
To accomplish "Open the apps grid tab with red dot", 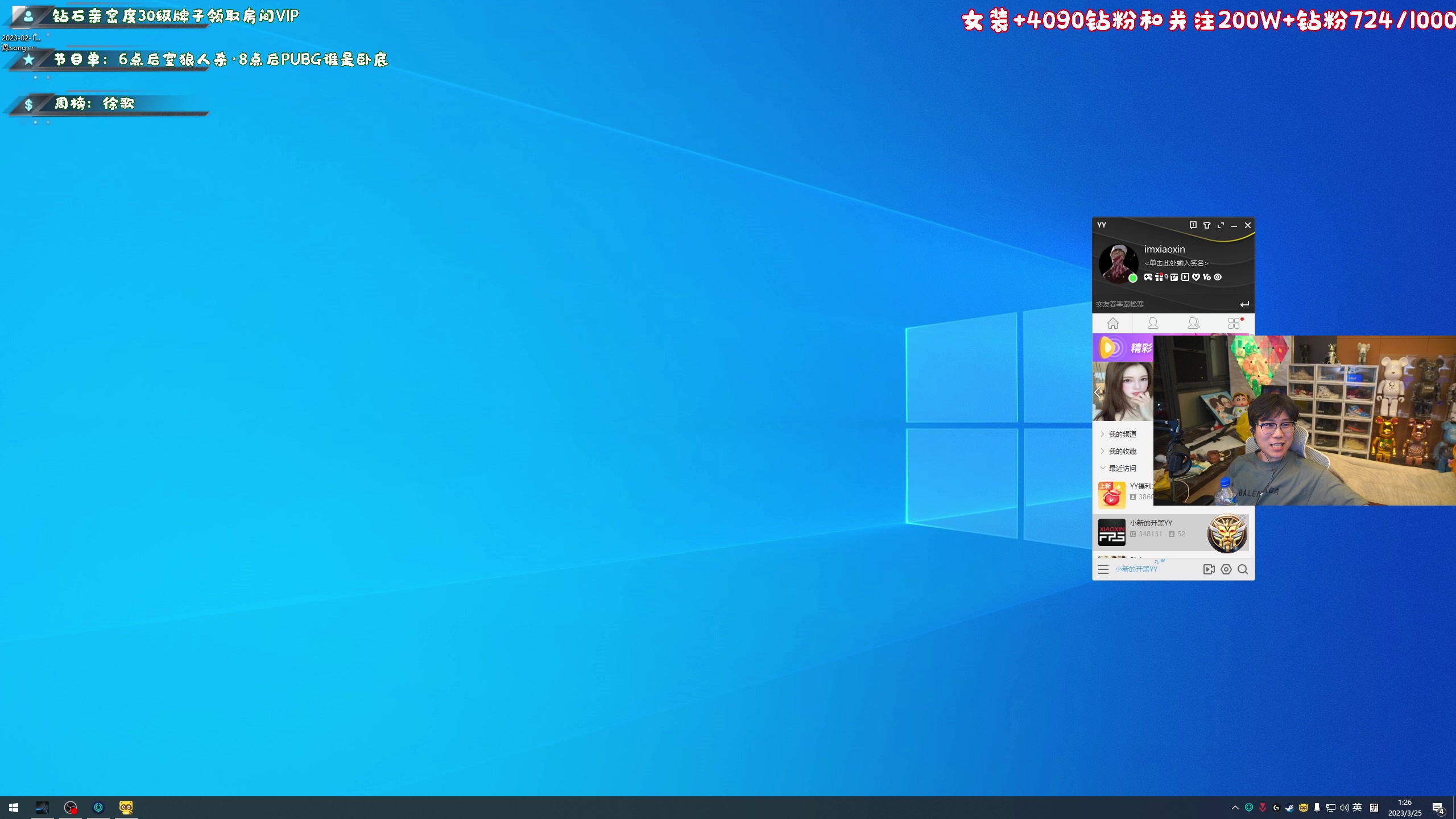I will [x=1234, y=324].
